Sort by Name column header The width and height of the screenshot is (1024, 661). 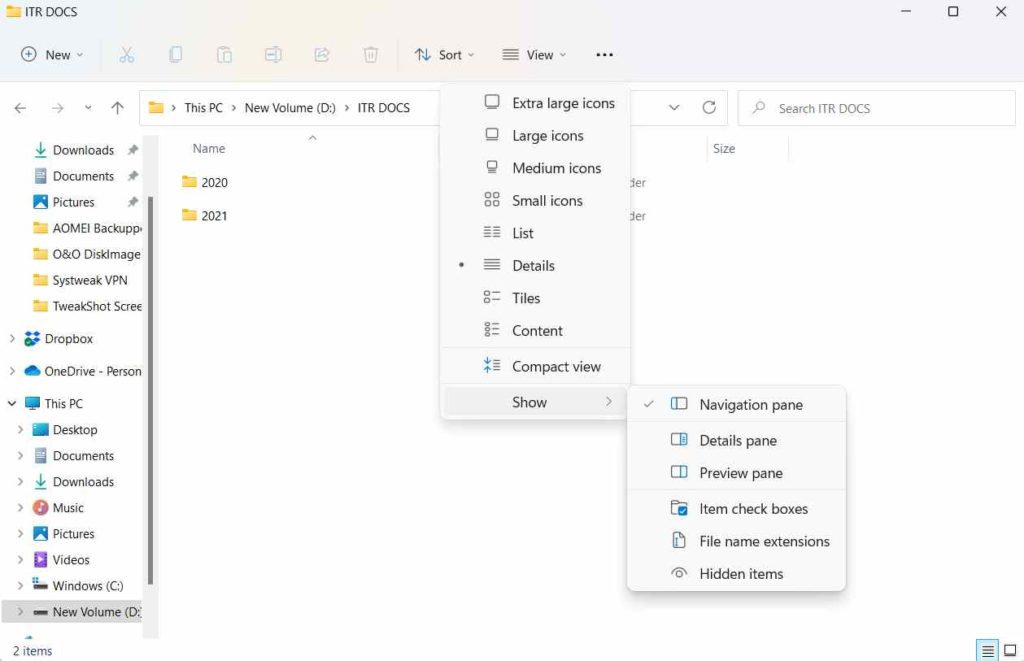(208, 149)
